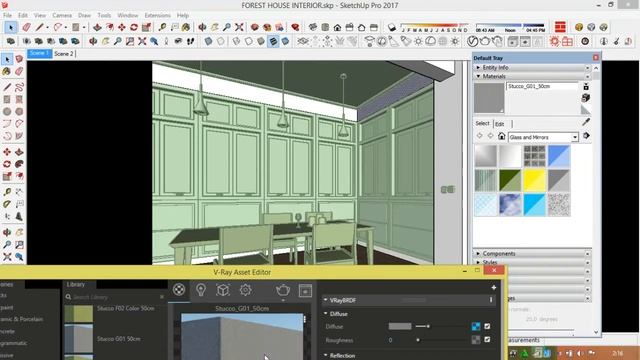Collapse the VRayBRDF layer section
Screen dimensions: 640x360
pyautogui.click(x=326, y=300)
